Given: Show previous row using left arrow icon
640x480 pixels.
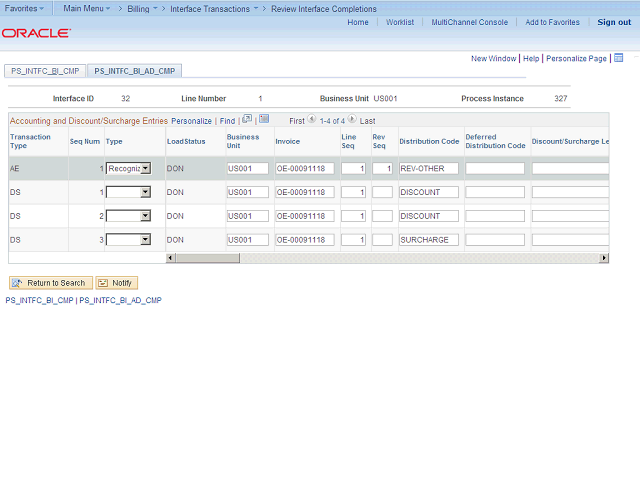Looking at the screenshot, I should pos(312,120).
